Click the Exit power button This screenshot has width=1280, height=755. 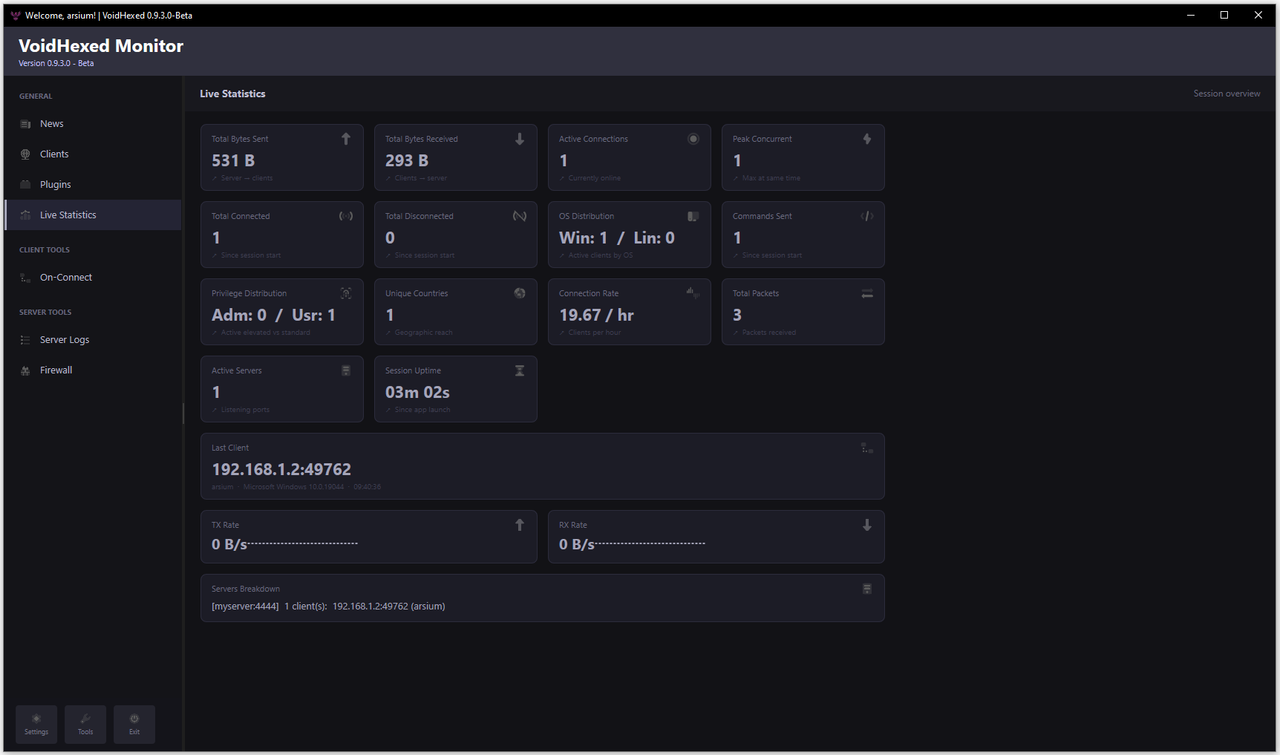[x=134, y=724]
